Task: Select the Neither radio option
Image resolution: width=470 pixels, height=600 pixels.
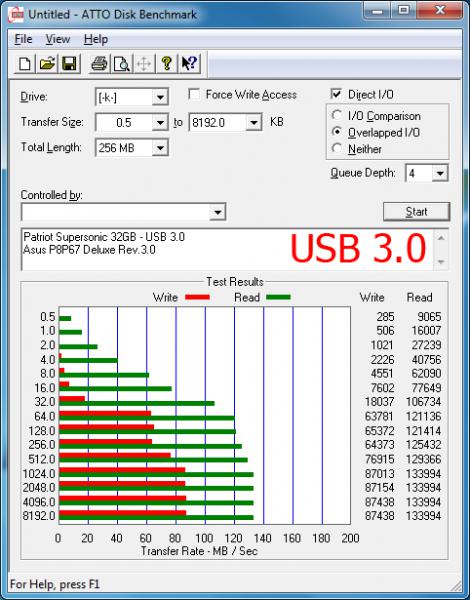Action: [337, 148]
